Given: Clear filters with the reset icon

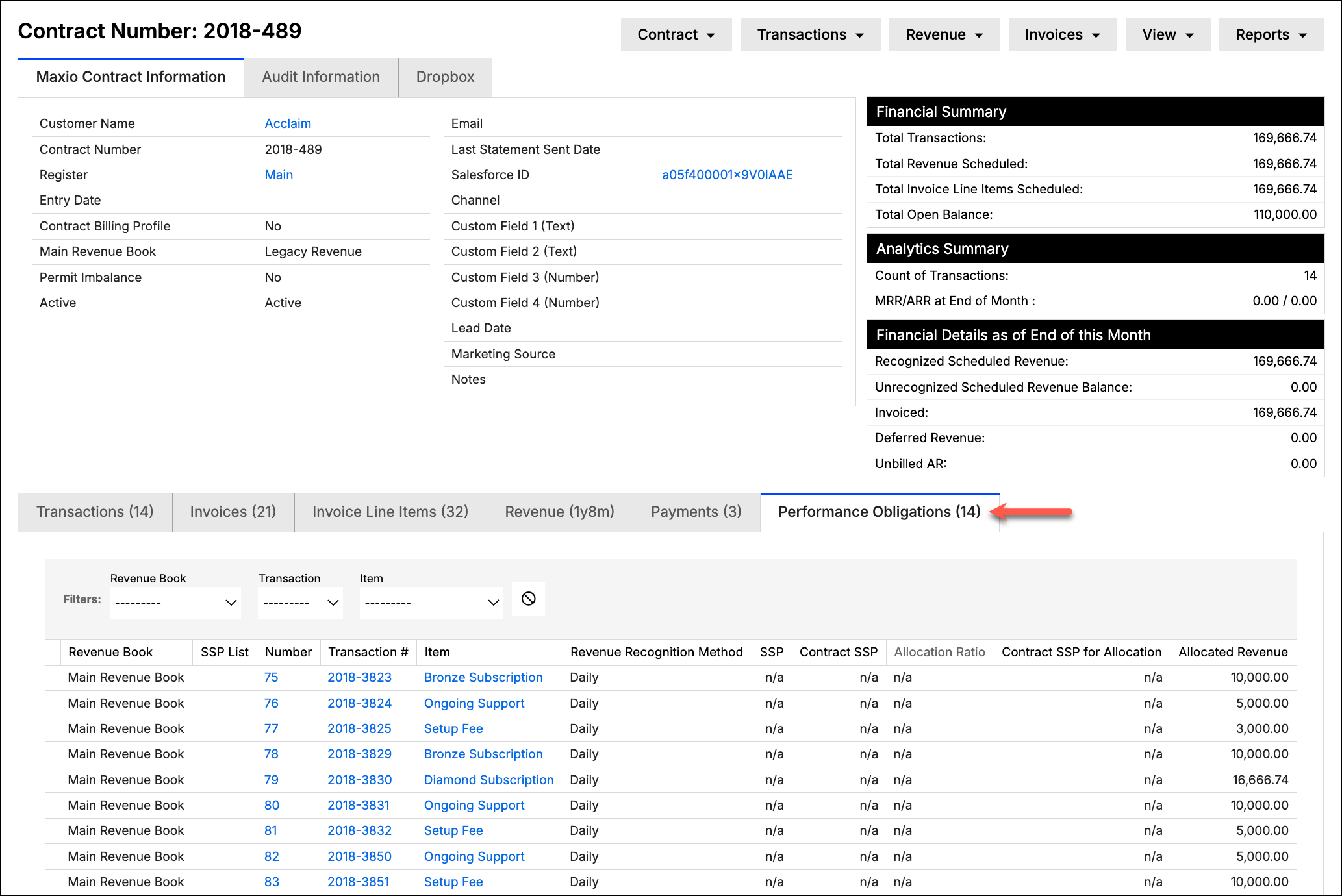Looking at the screenshot, I should pyautogui.click(x=528, y=599).
